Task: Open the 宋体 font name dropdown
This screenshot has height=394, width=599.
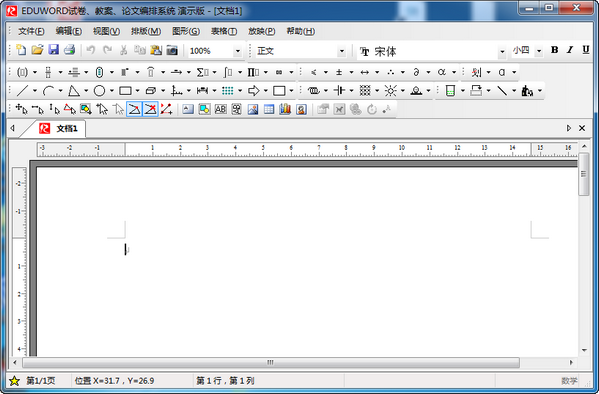Action: (502, 51)
